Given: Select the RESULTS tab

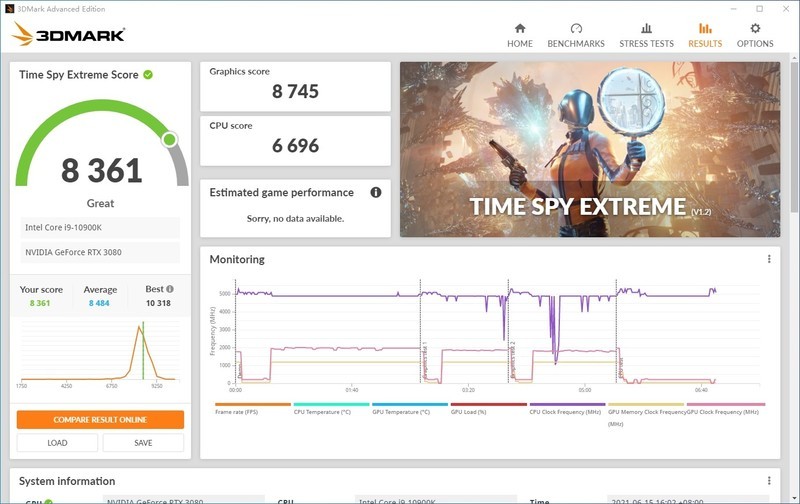Looking at the screenshot, I should (705, 36).
